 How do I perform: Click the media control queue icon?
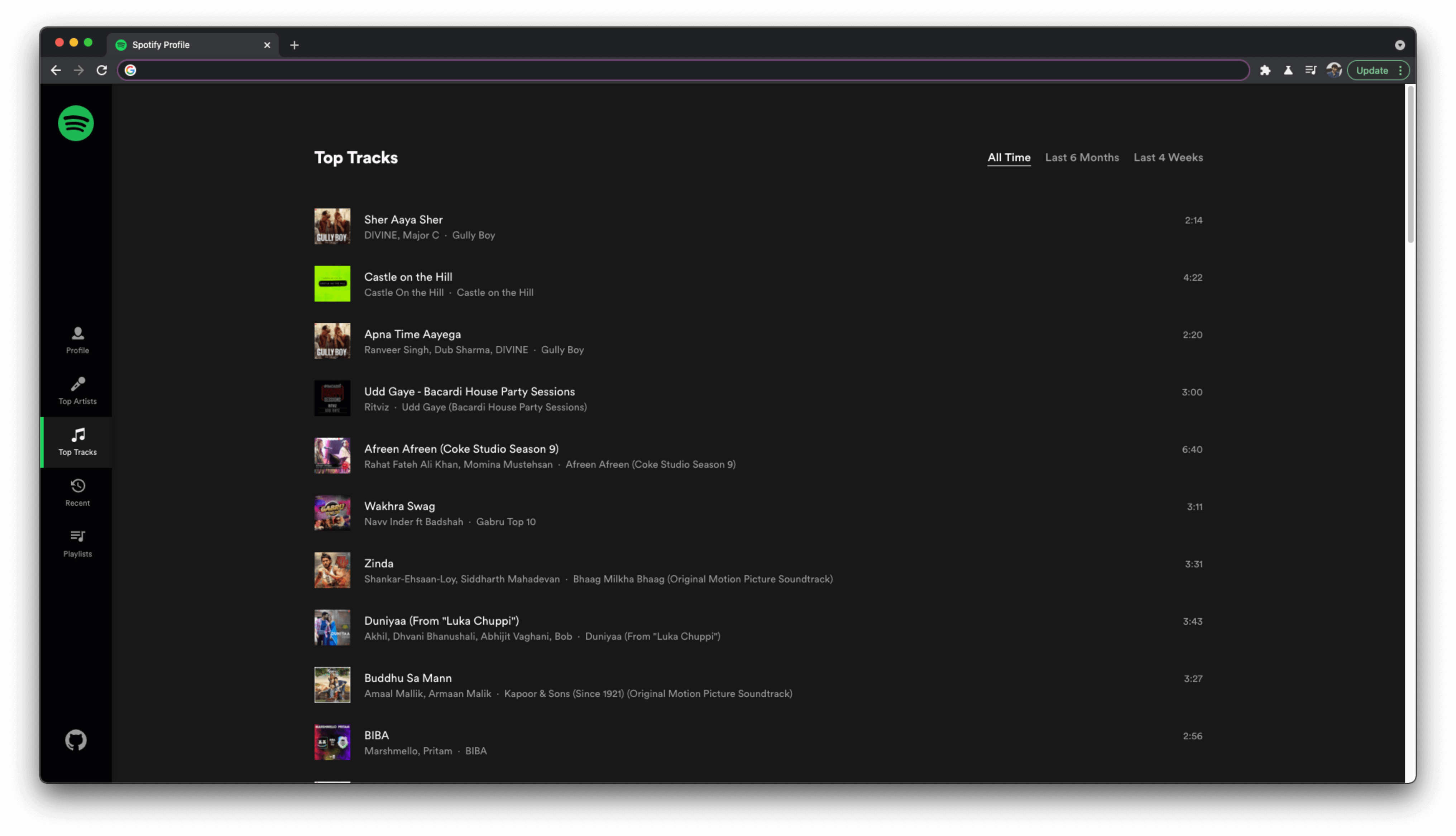point(1310,70)
